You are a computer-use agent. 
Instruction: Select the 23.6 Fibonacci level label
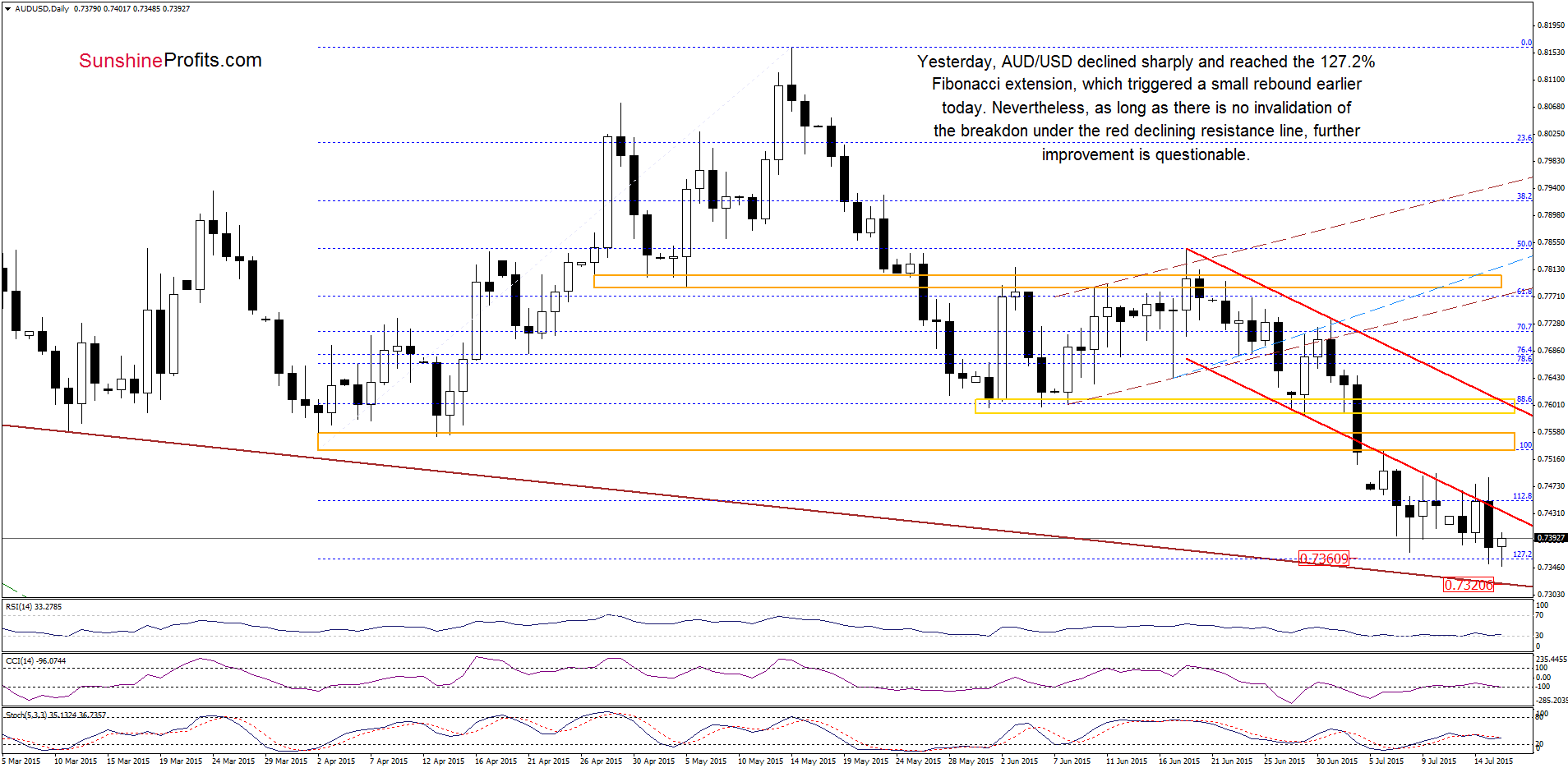pyautogui.click(x=1524, y=138)
